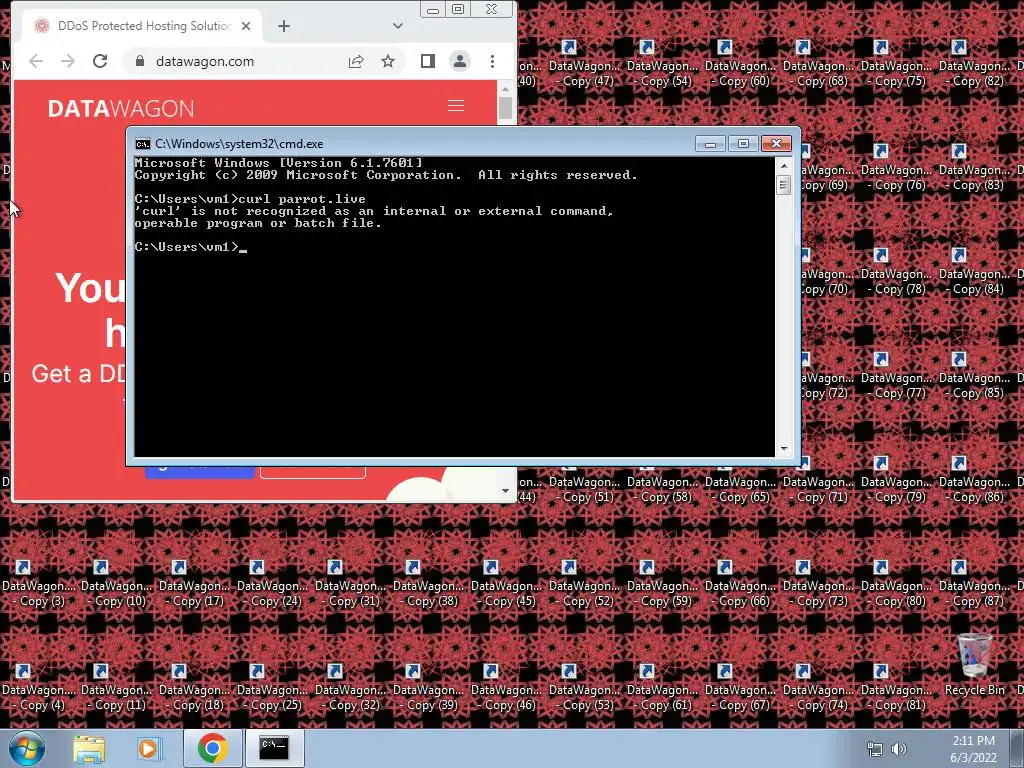Select DataWagon Copy (11) shortcut
Screen dimensions: 1024x768
click(117, 687)
